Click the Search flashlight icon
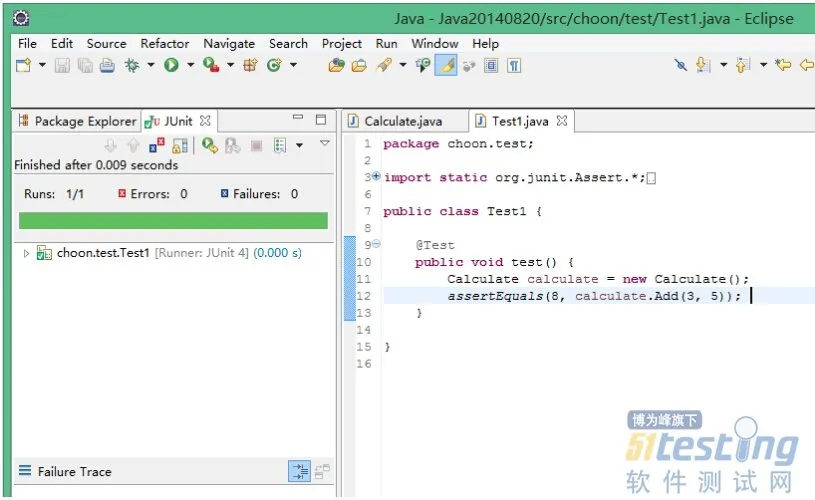815x500 pixels. (x=384, y=65)
